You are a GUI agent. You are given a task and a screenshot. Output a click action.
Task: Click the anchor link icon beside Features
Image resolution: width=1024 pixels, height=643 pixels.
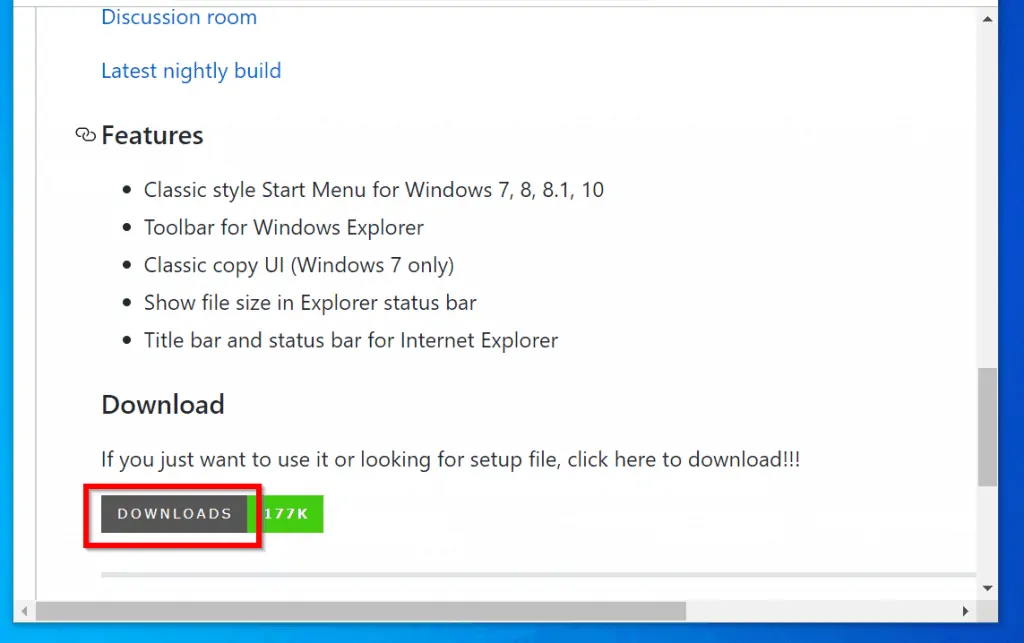(x=85, y=135)
